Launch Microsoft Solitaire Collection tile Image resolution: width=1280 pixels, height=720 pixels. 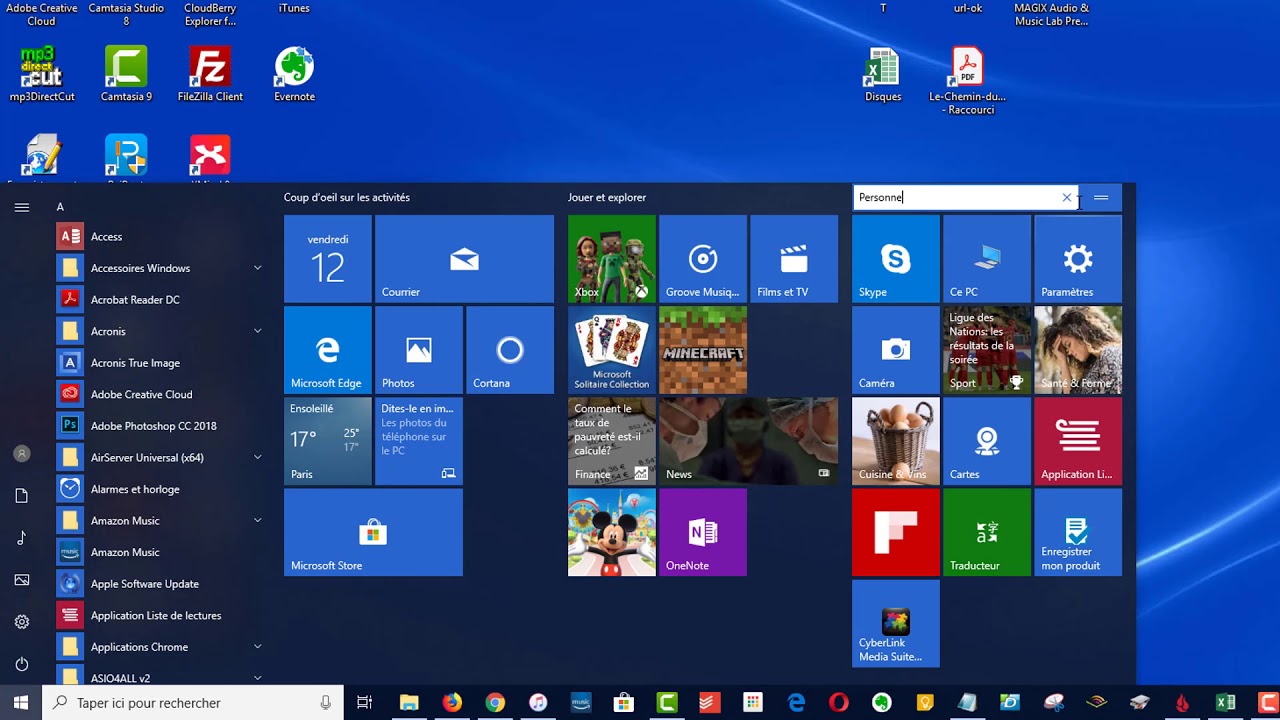pos(611,350)
